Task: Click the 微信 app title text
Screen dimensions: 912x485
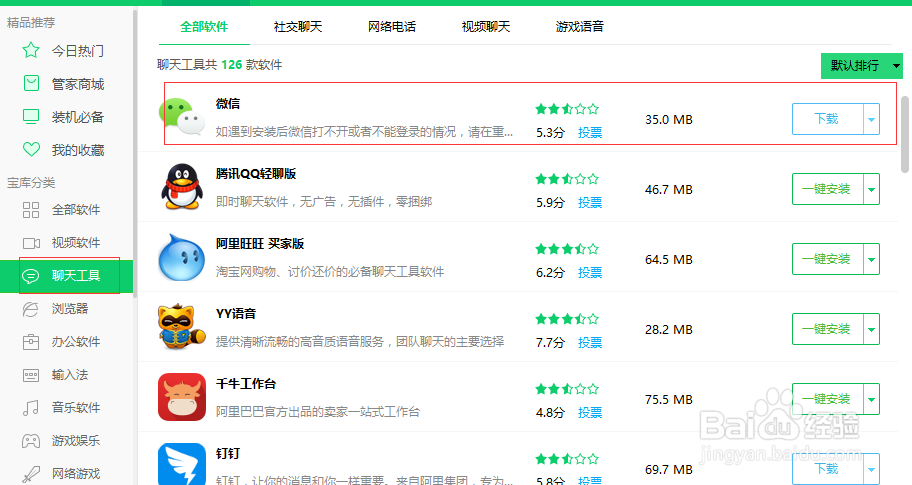Action: click(227, 104)
